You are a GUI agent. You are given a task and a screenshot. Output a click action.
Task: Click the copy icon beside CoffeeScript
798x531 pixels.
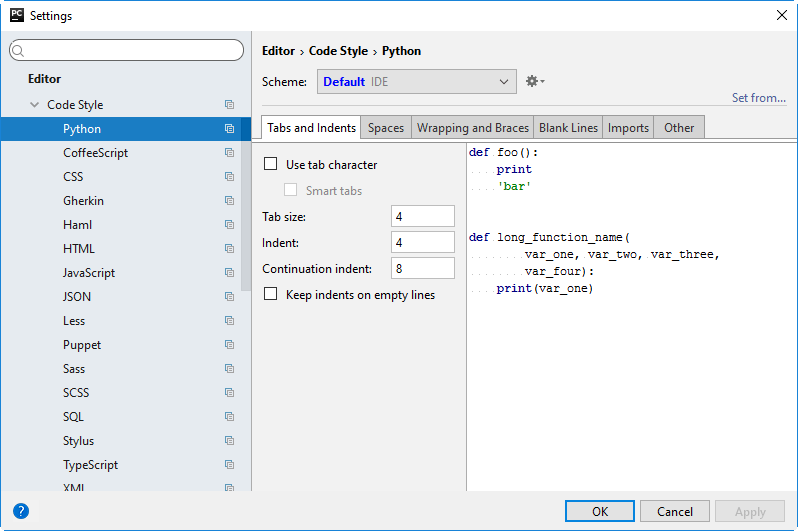click(229, 153)
